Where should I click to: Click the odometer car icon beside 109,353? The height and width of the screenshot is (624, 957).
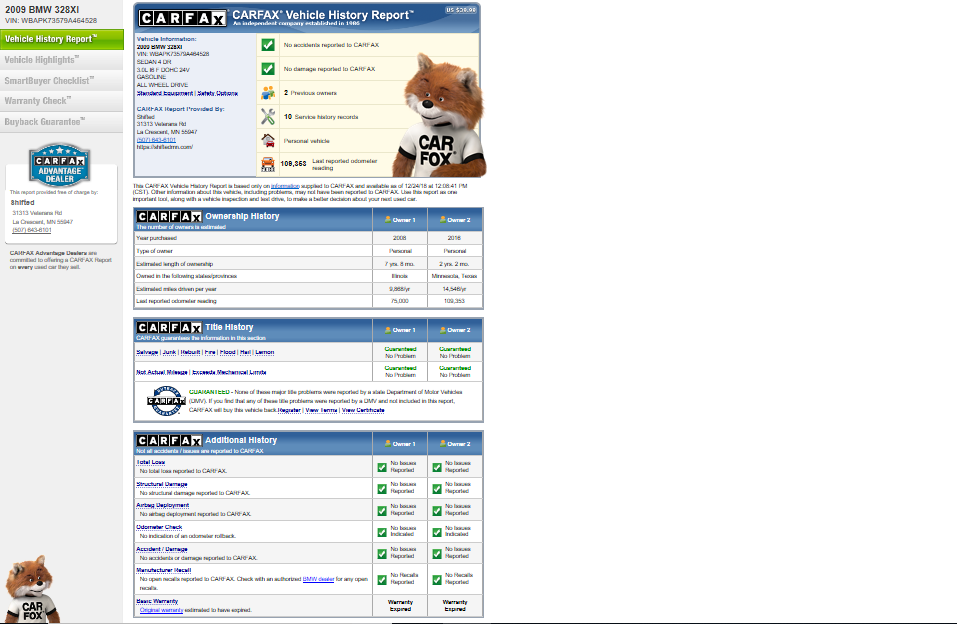click(268, 164)
